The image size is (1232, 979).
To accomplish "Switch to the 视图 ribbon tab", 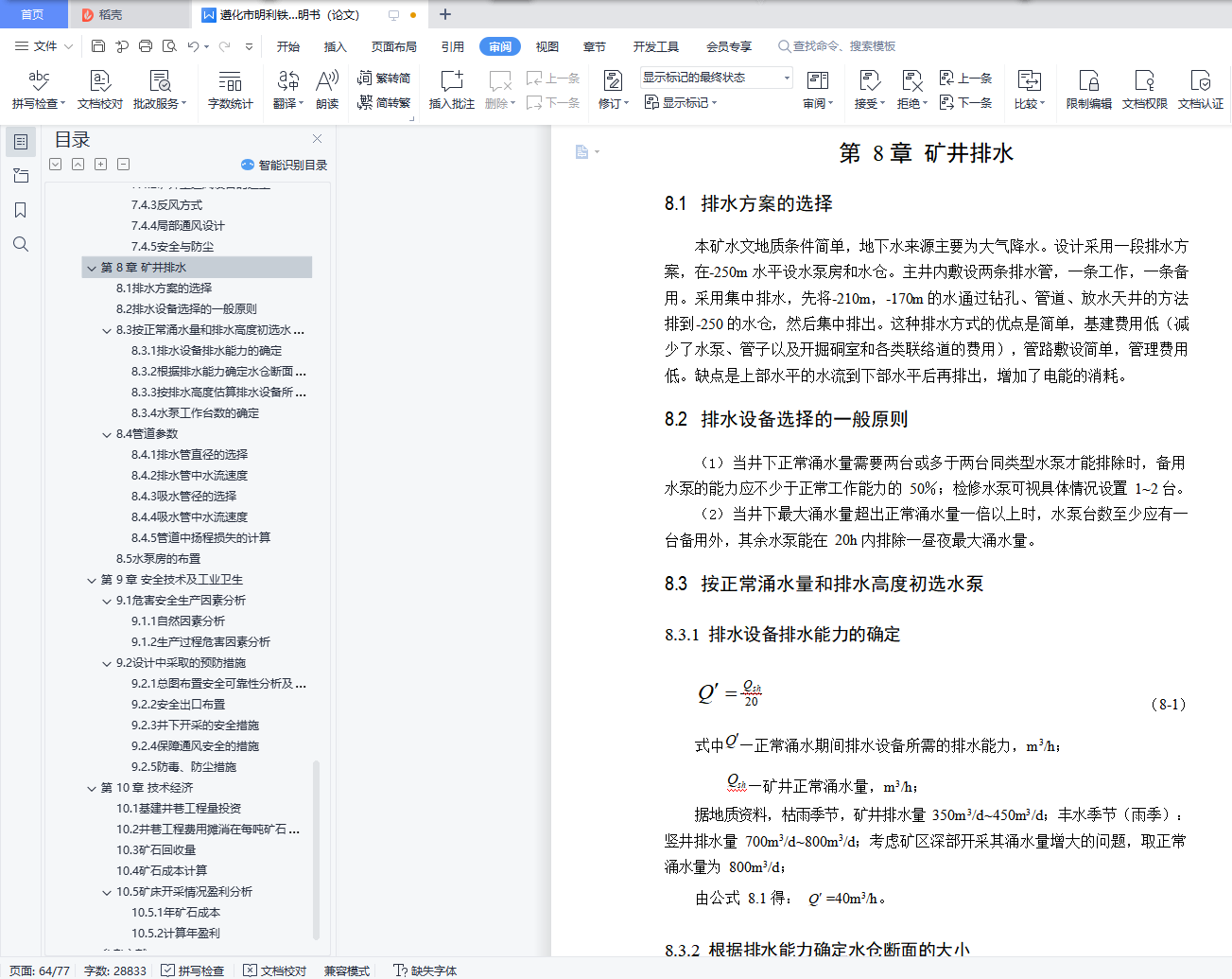I will pos(547,46).
